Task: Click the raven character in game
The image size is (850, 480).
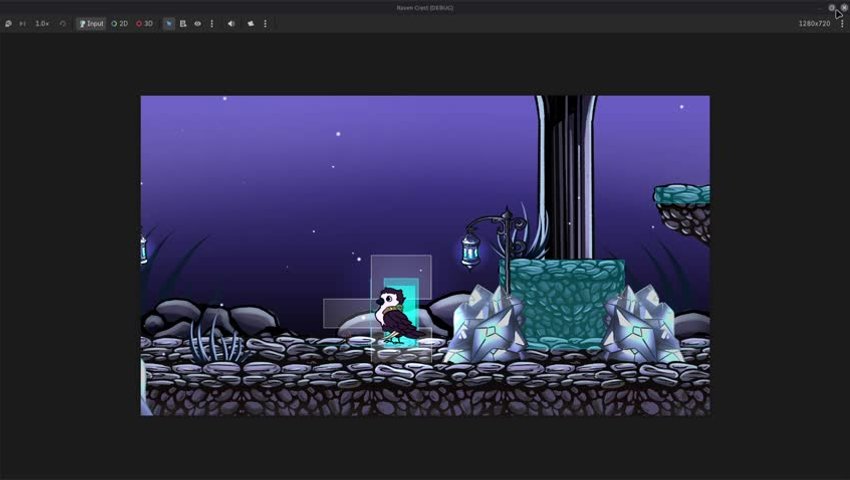Action: point(397,317)
